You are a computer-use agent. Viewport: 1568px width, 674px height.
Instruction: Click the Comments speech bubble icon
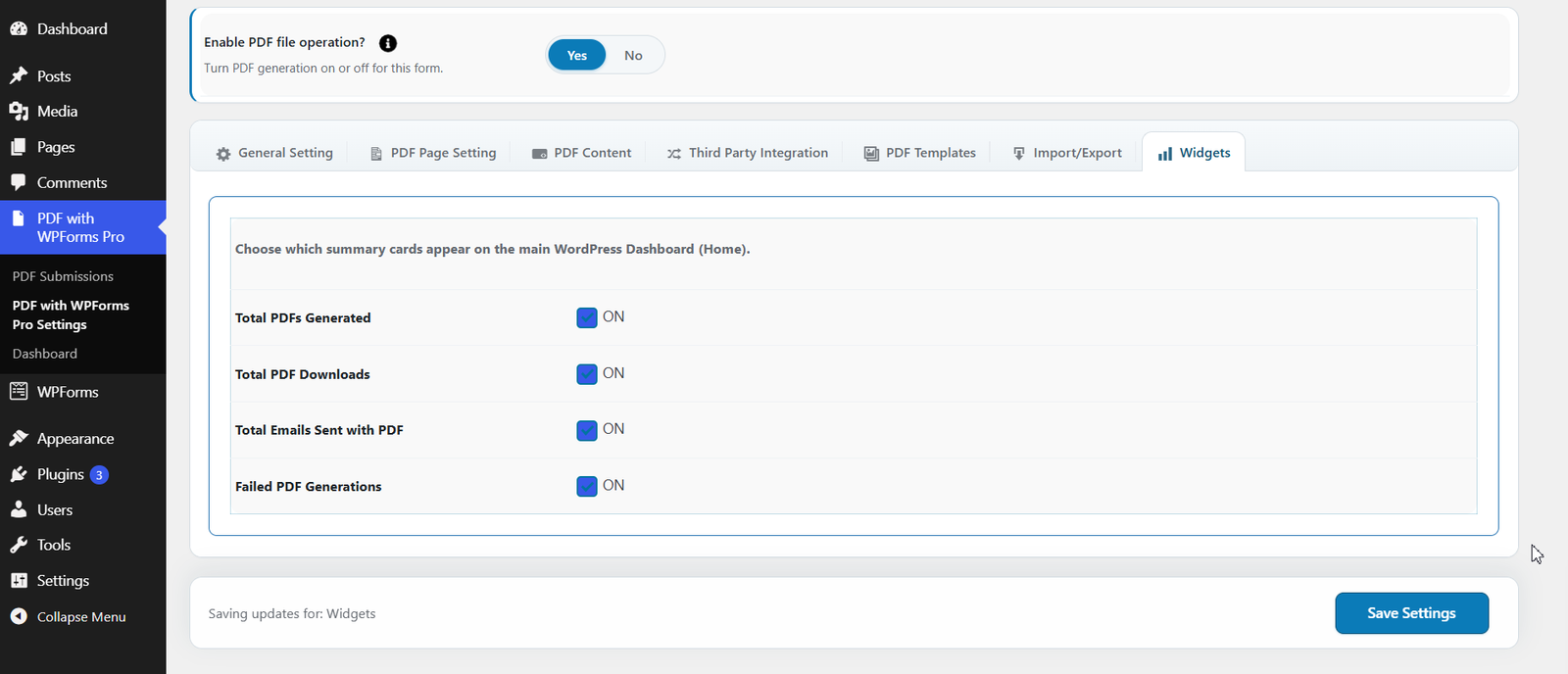19,182
